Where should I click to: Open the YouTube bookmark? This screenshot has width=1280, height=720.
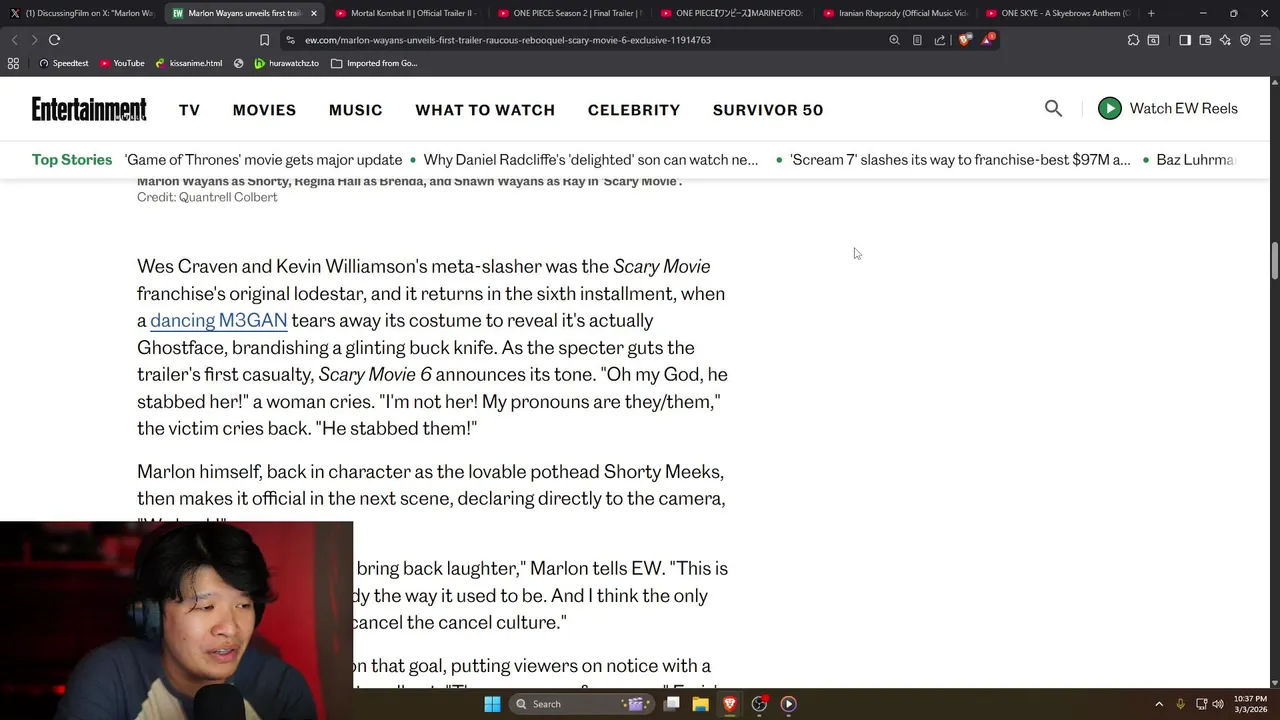point(122,63)
